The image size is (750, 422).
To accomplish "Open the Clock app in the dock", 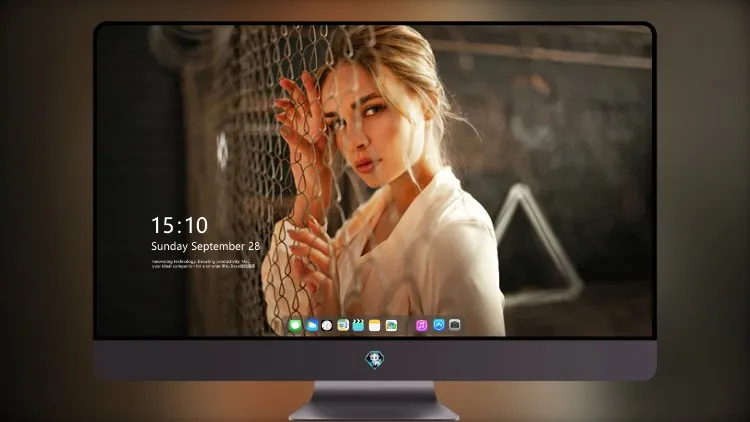I will click(327, 326).
